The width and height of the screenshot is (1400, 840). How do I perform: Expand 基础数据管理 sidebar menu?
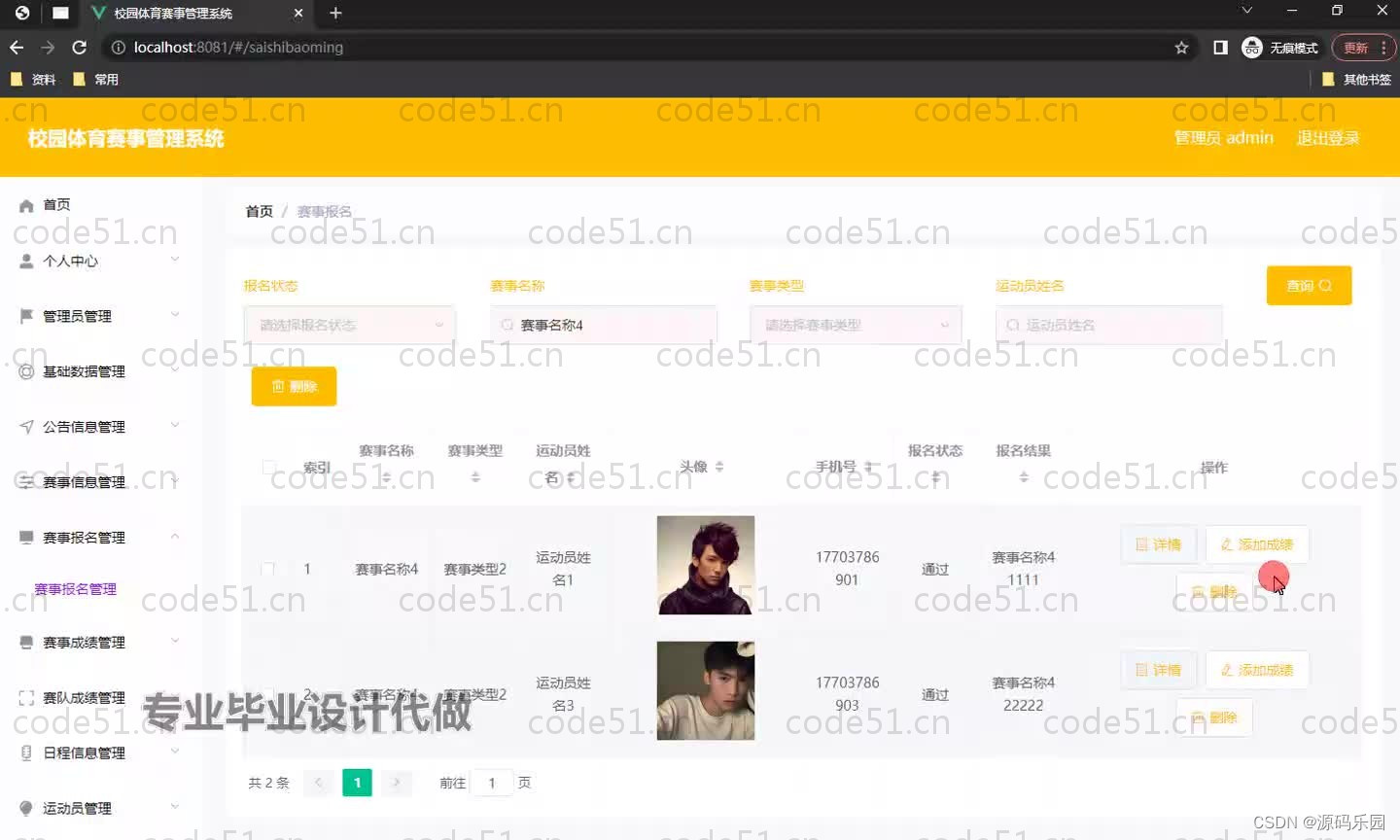point(175,370)
